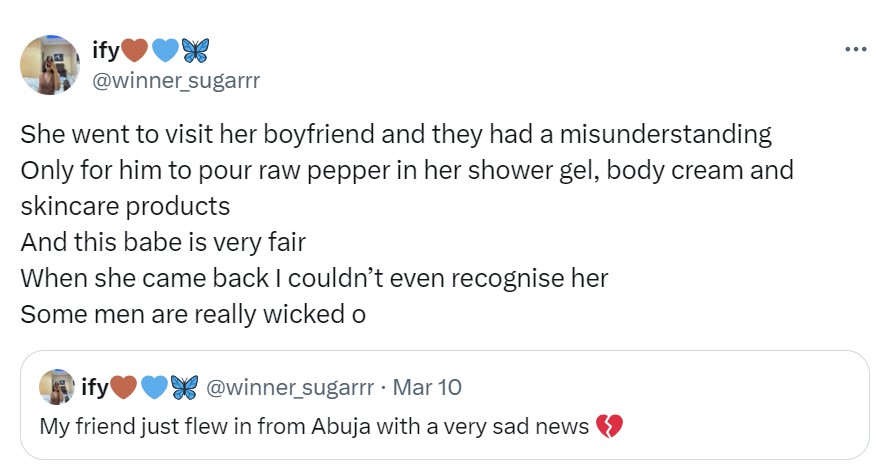876x466 pixels.
Task: Click the line "She went to visit her boyfriend"
Action: (395, 134)
